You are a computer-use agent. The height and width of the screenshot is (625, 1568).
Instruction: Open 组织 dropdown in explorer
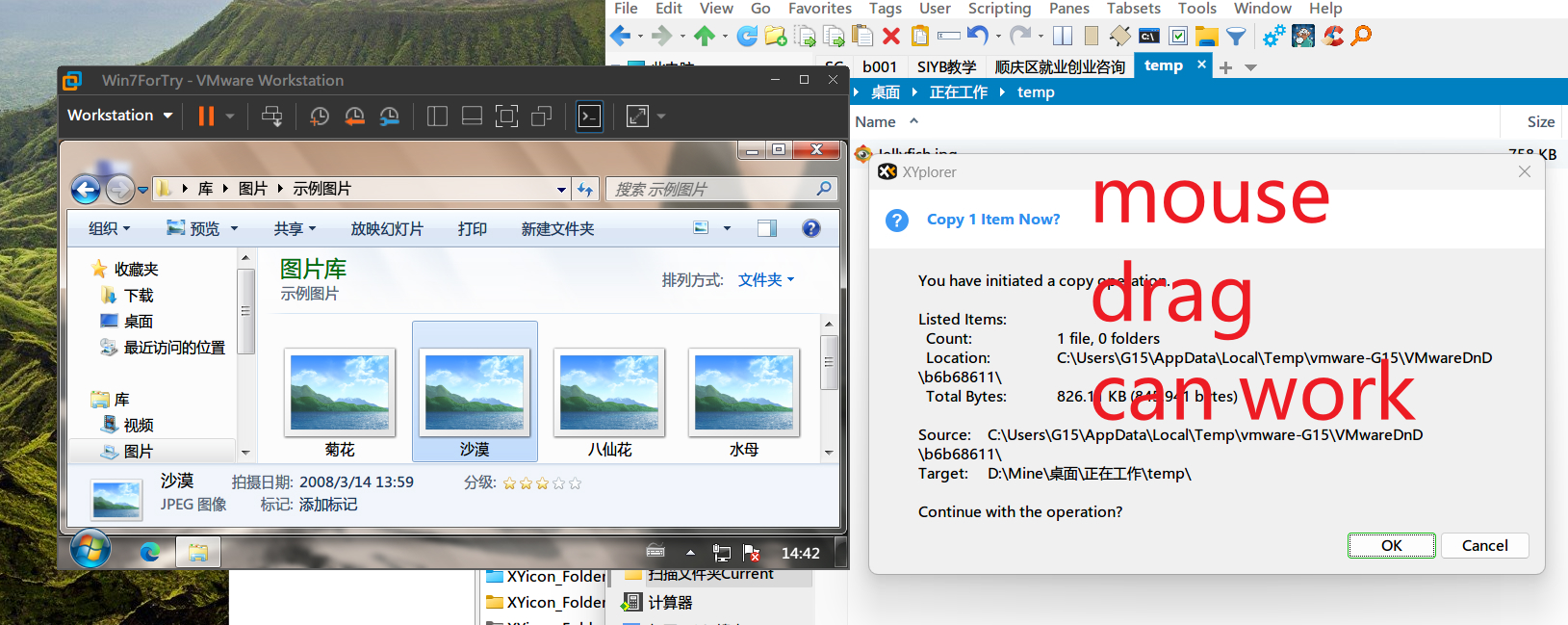(x=109, y=229)
